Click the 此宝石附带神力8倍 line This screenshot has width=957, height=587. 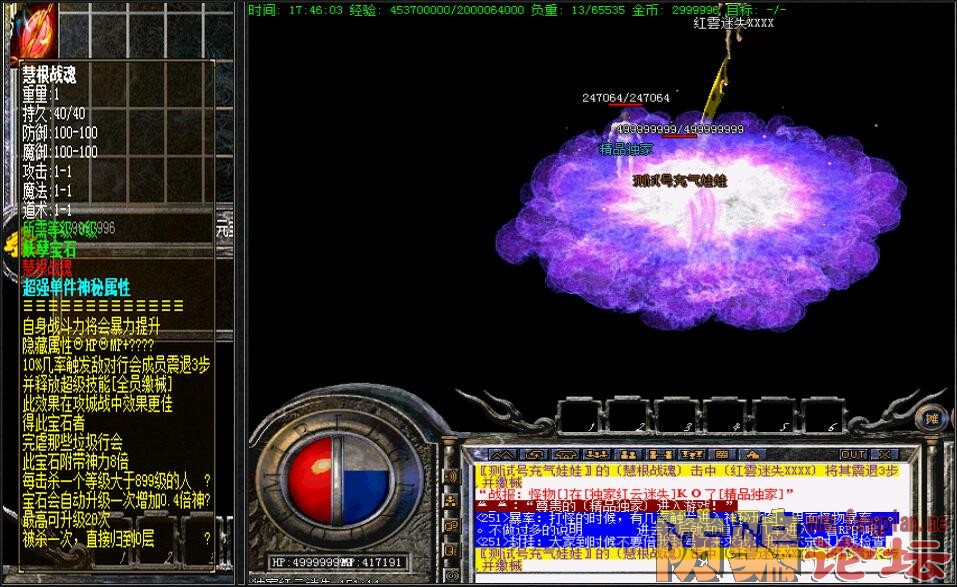[x=76, y=461]
